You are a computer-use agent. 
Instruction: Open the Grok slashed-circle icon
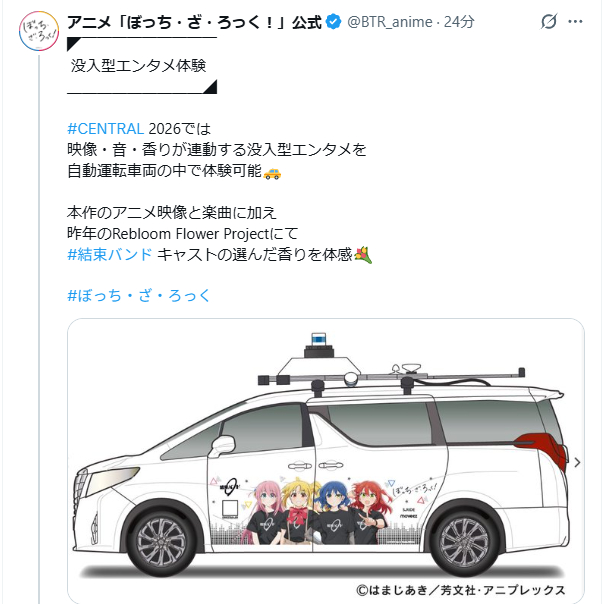tap(548, 21)
